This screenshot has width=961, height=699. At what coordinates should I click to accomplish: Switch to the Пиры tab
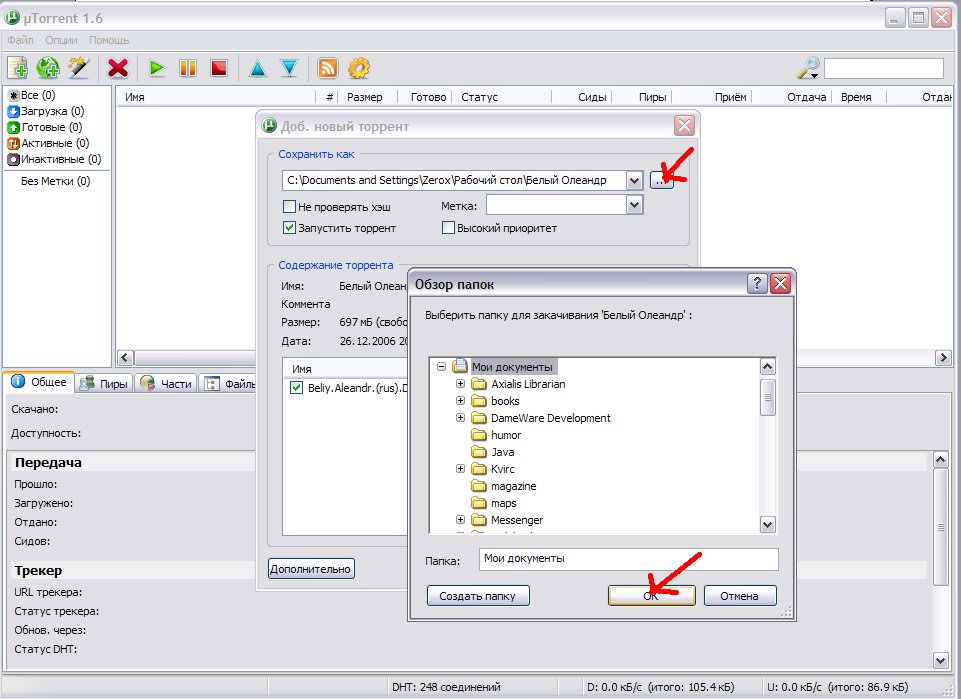[x=104, y=384]
